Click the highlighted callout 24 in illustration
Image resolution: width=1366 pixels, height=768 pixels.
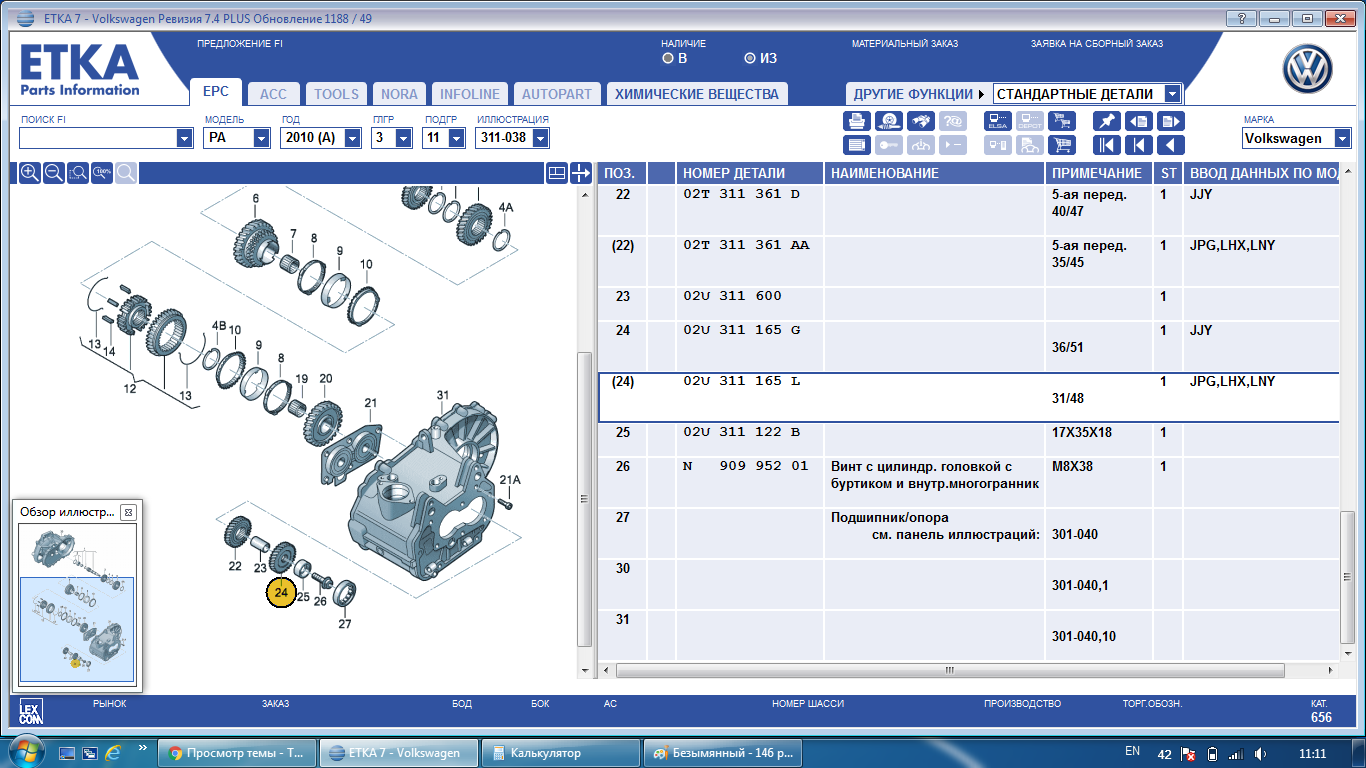[x=281, y=593]
